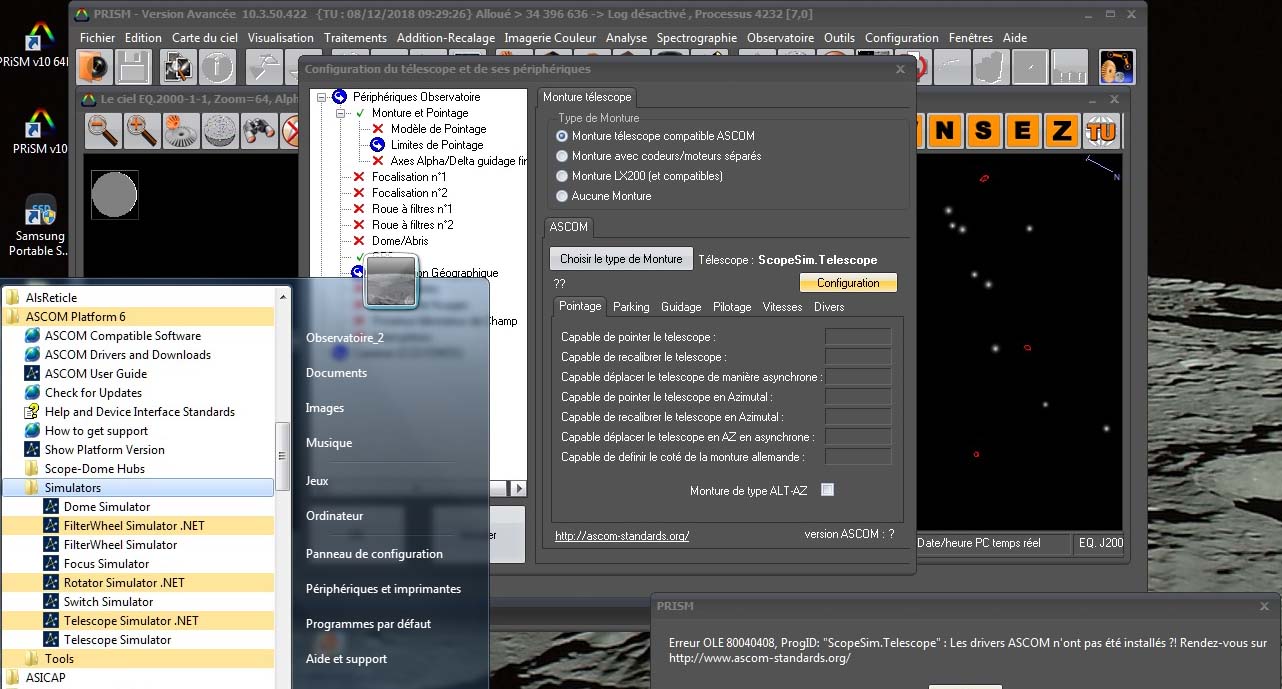Select Focalisation n°1 in device tree
The width and height of the screenshot is (1282, 689).
[408, 177]
